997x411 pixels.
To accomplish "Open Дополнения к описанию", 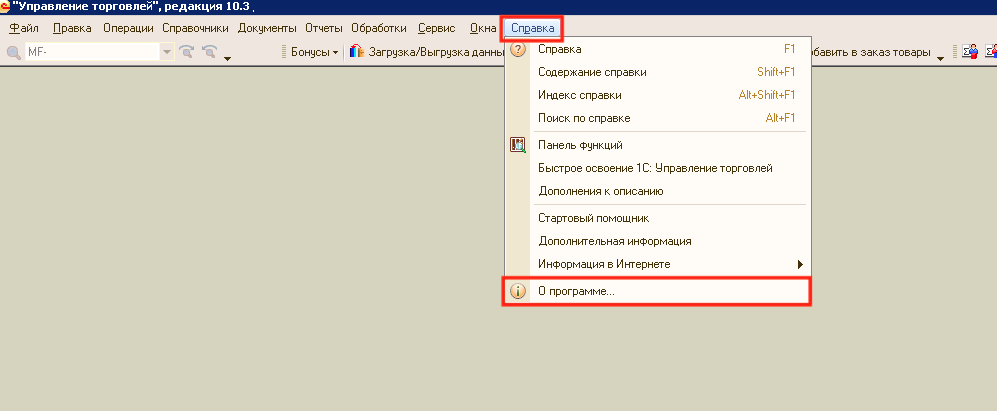I will (x=658, y=191).
